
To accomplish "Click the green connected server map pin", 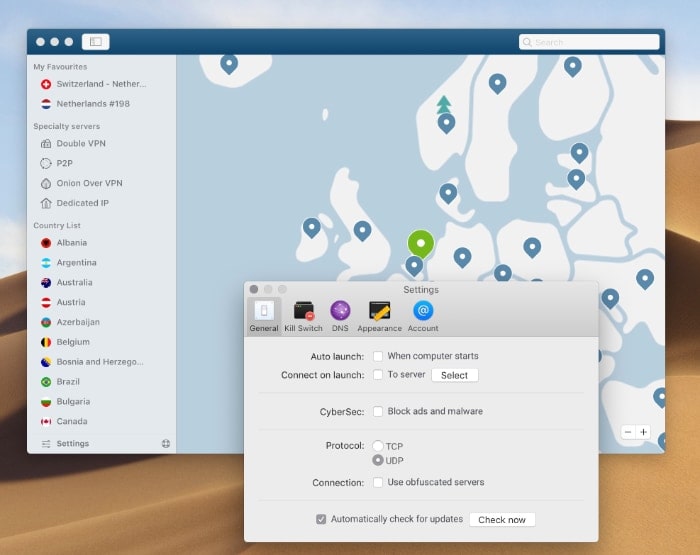I will 421,243.
